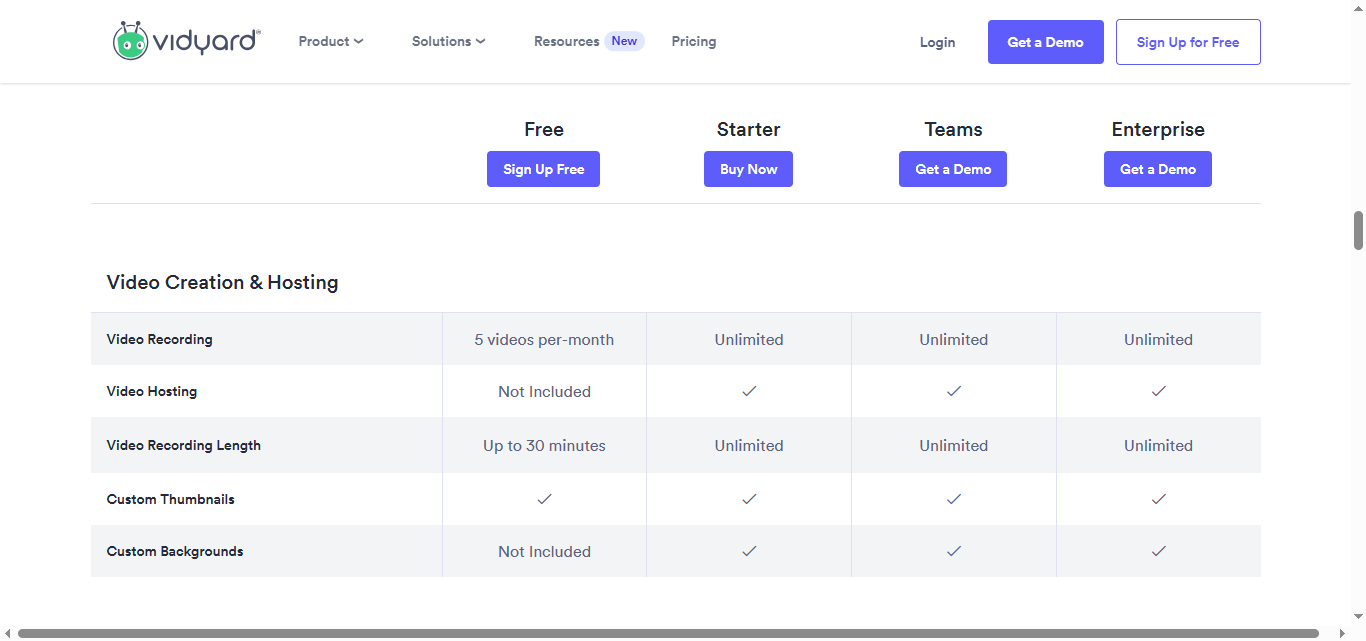
Task: Click Enterprise's Unlimited in Video Recording Length row
Action: pos(1158,445)
